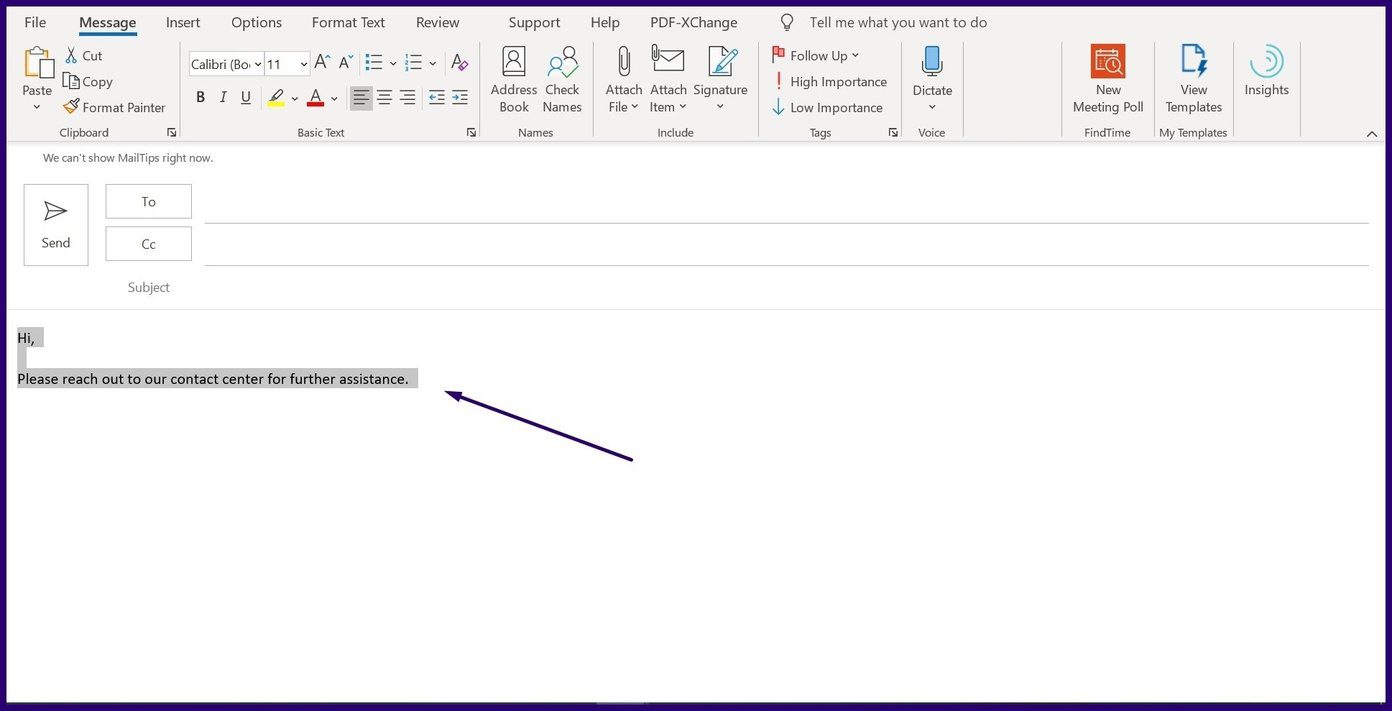This screenshot has width=1392, height=711.
Task: Open font color dropdown arrow
Action: 334,98
